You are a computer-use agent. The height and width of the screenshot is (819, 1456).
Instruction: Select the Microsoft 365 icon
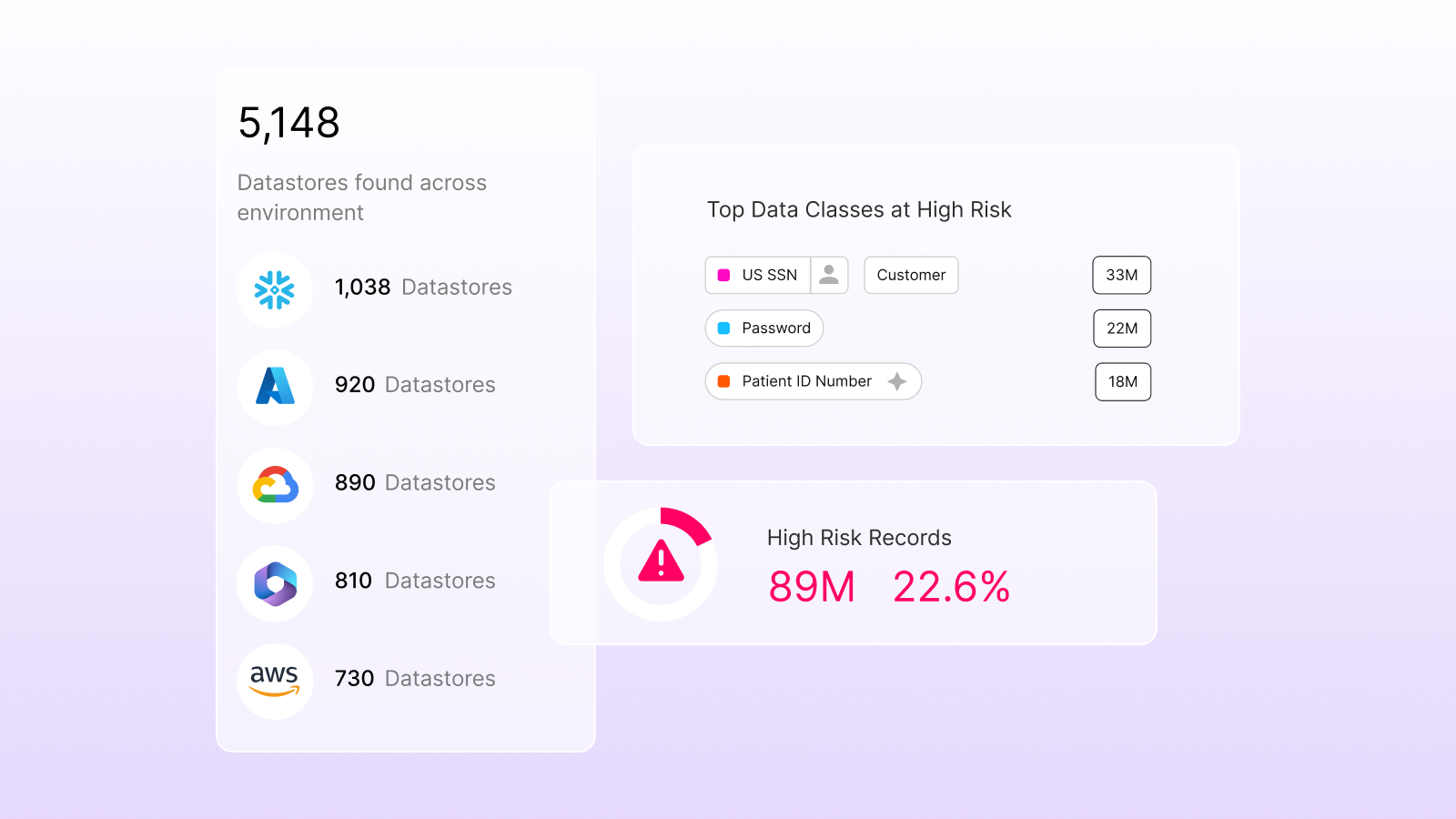[x=275, y=584]
